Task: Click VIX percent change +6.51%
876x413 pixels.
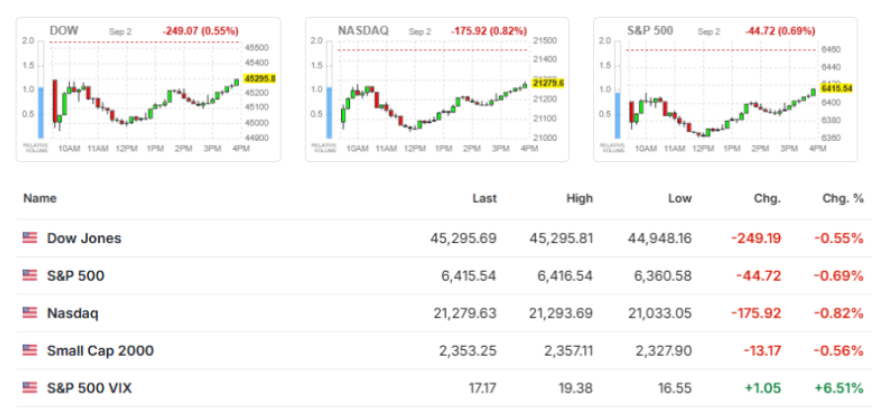Action: 838,388
